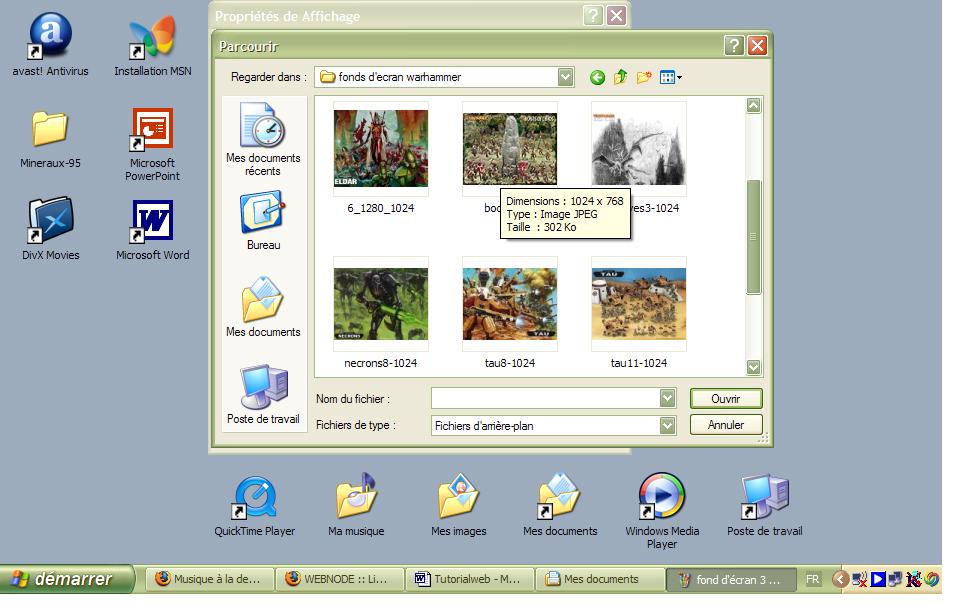Click the file name label tau11-1024
This screenshot has height=603, width=954.
(639, 363)
